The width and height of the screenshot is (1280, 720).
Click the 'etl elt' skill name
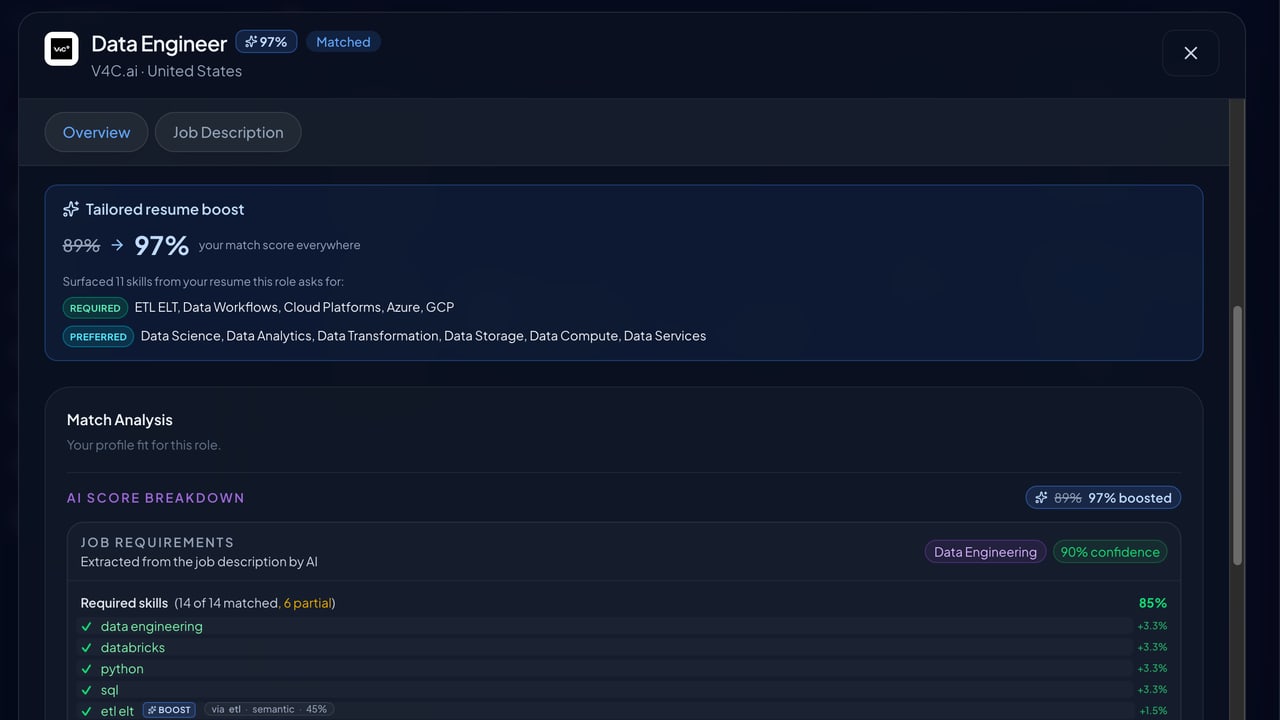coord(117,711)
